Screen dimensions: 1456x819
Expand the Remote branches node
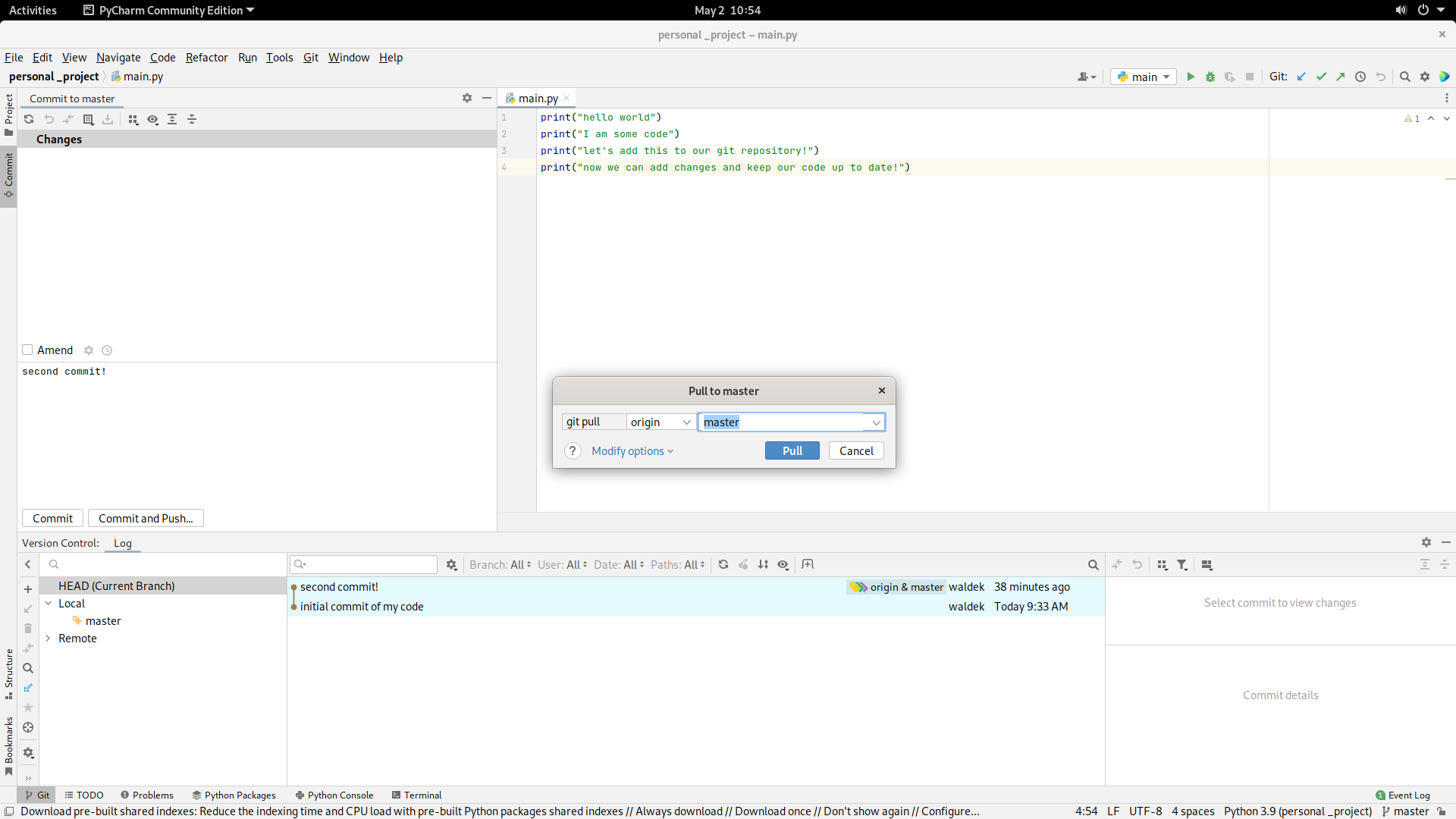[49, 638]
